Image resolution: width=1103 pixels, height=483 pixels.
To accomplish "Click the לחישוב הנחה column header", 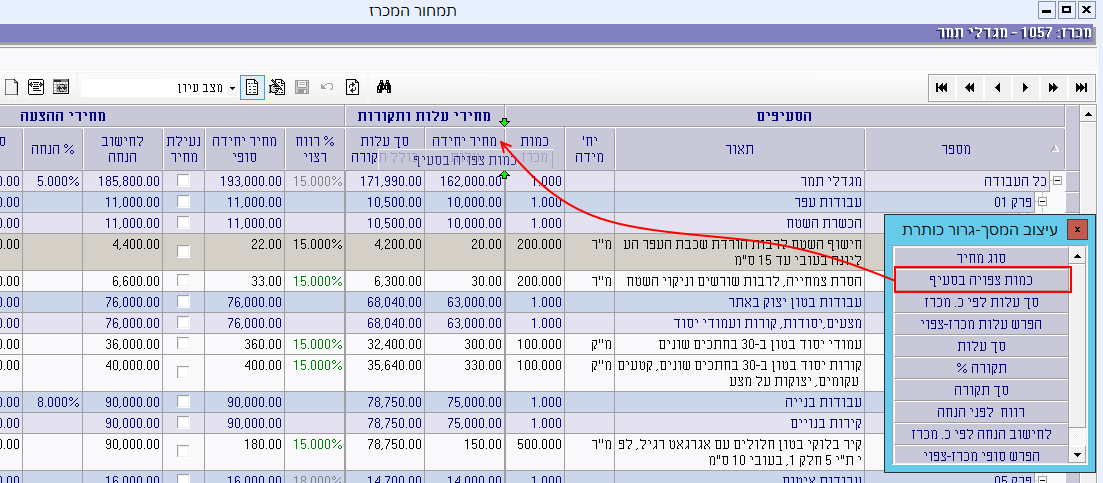I will (x=122, y=148).
